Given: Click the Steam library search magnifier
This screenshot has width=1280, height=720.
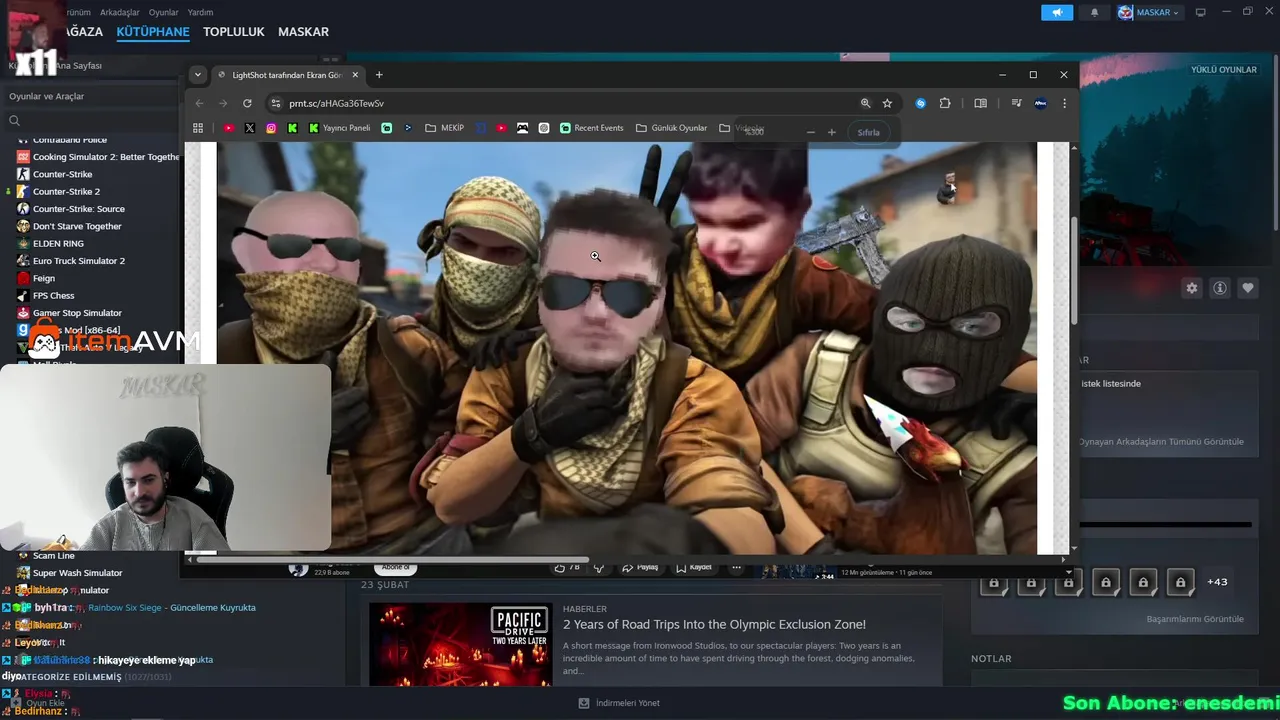Looking at the screenshot, I should [14, 121].
